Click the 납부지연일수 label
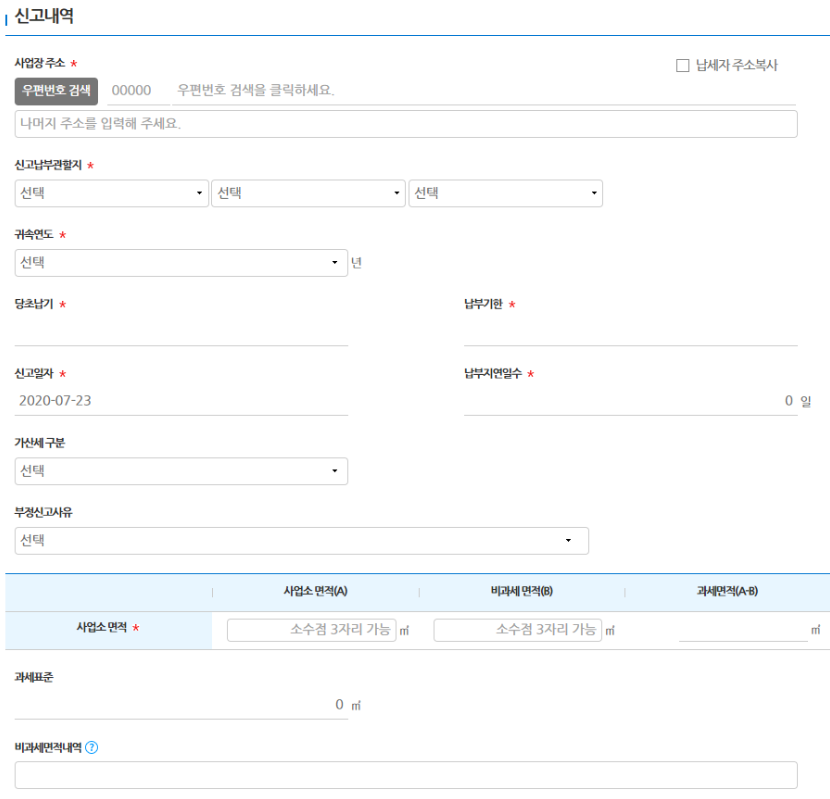This screenshot has width=830, height=799. 493,374
